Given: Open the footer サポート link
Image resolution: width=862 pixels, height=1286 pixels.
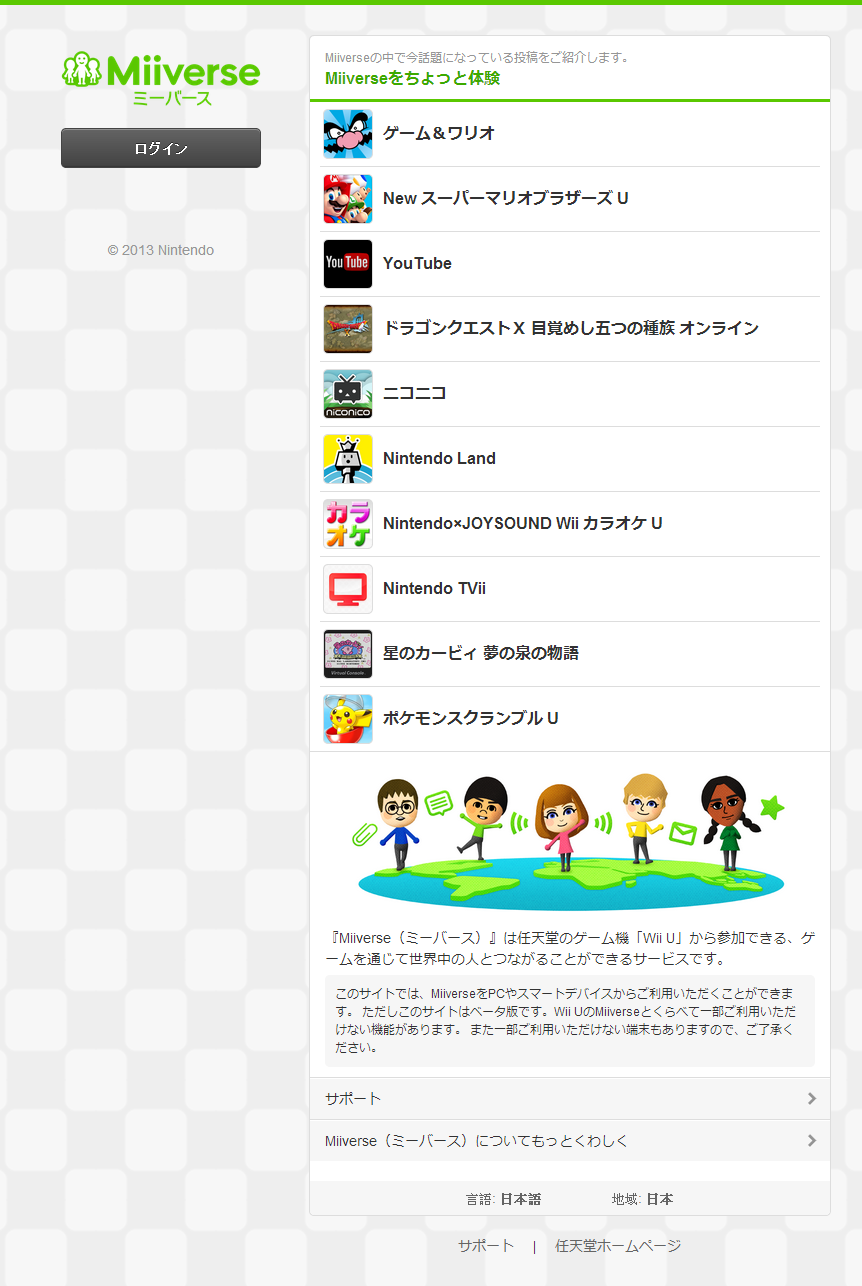Looking at the screenshot, I should (x=486, y=1246).
